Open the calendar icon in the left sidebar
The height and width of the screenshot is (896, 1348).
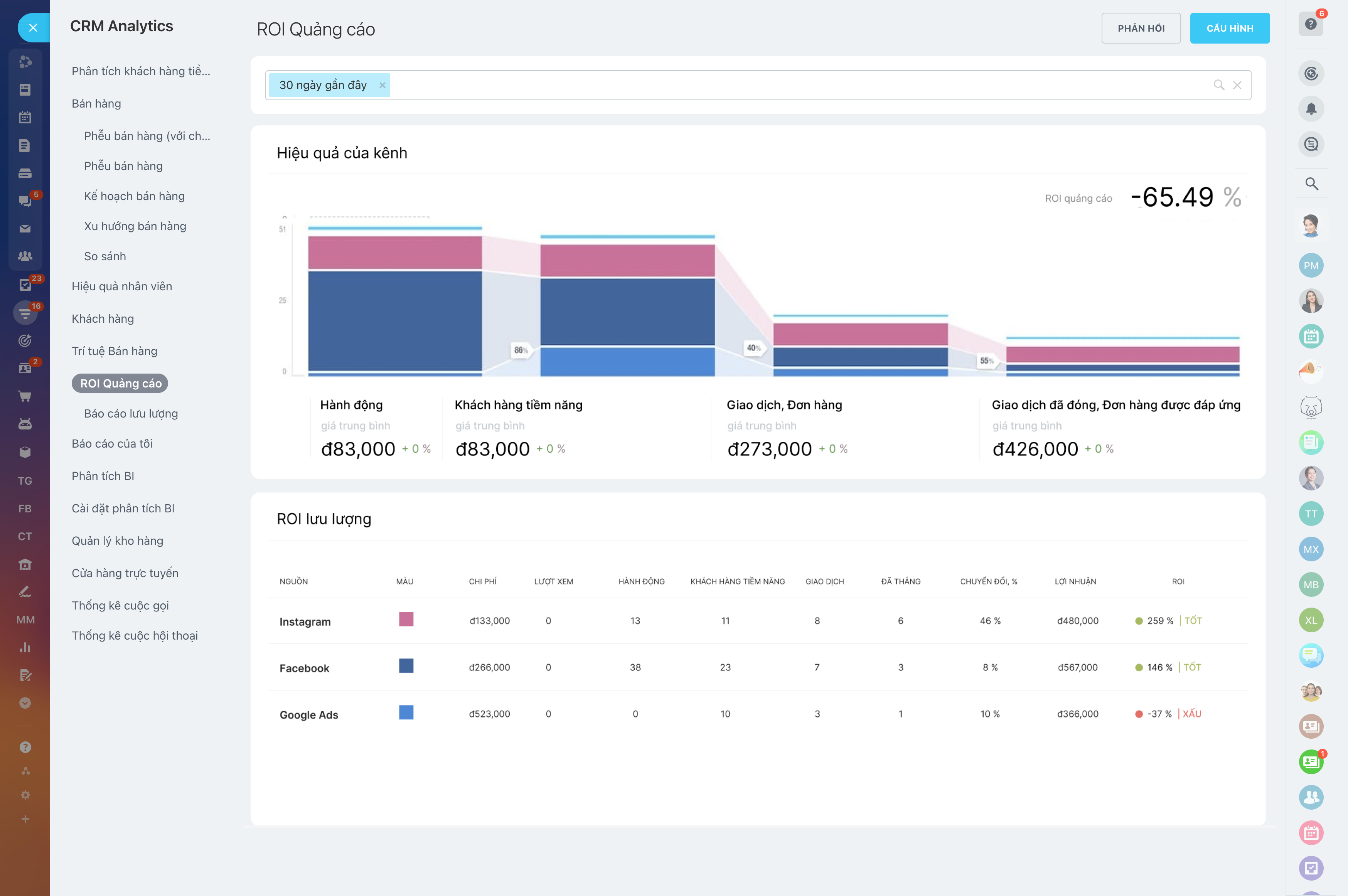point(25,117)
